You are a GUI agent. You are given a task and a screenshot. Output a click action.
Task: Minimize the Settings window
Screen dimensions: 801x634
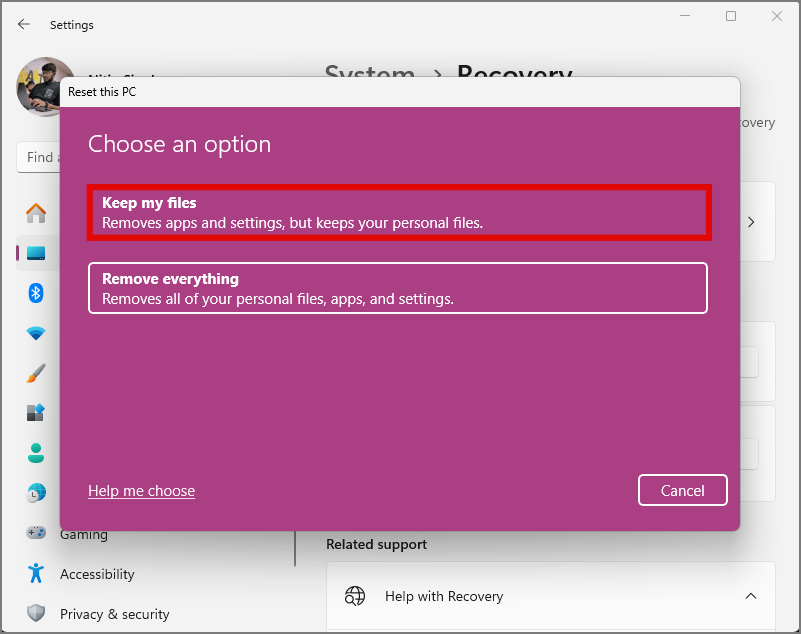click(685, 16)
